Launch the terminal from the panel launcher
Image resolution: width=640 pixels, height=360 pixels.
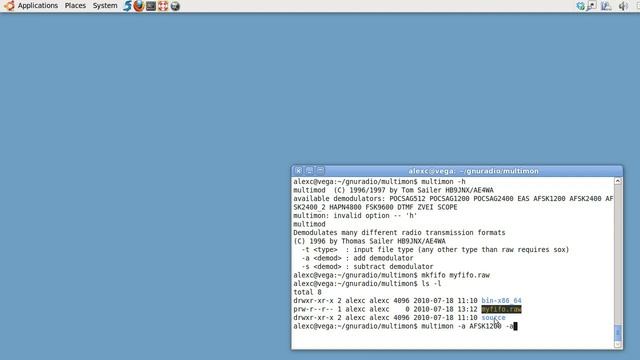point(151,6)
